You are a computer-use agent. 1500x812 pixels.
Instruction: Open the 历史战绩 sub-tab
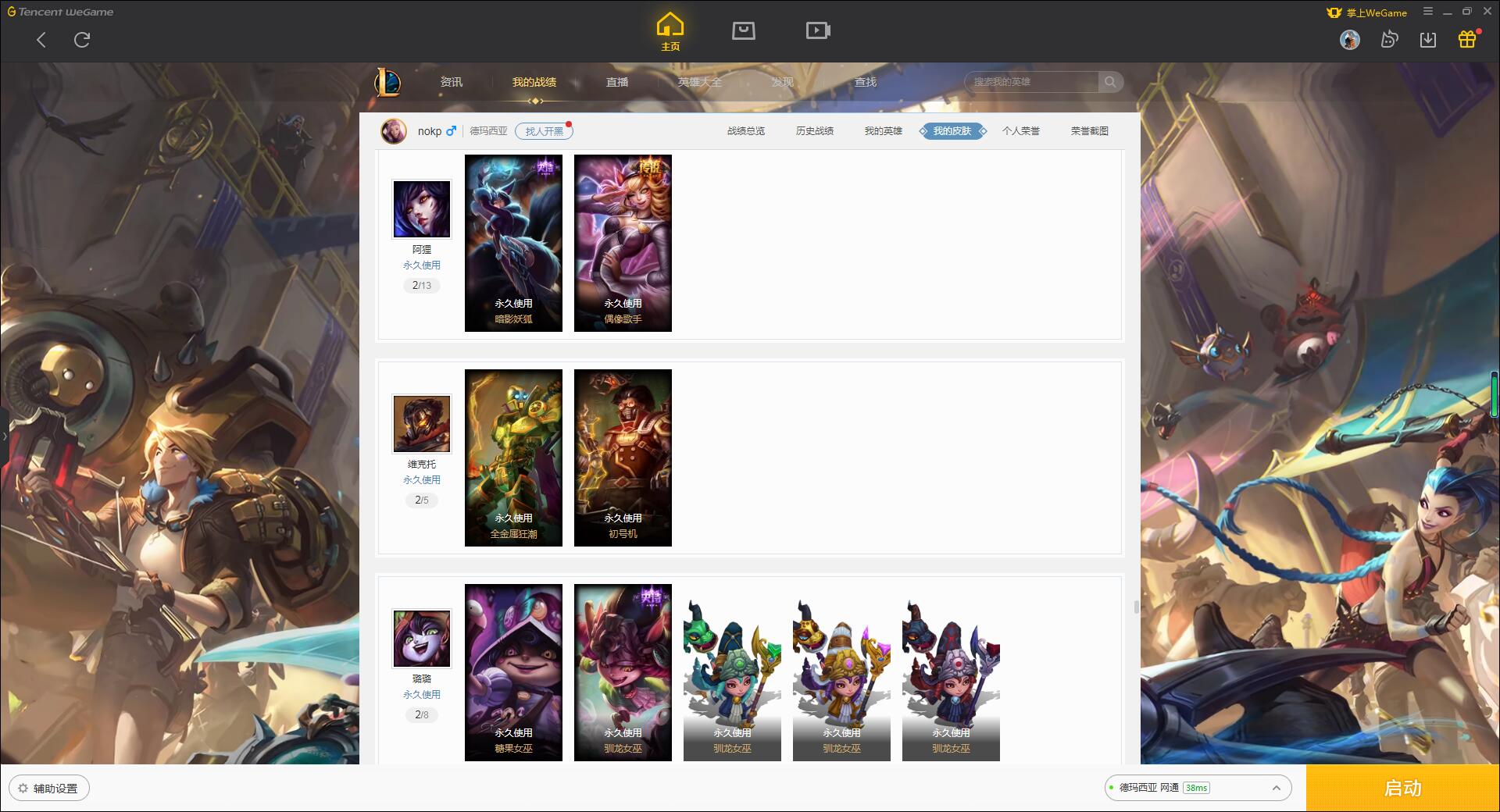point(815,131)
